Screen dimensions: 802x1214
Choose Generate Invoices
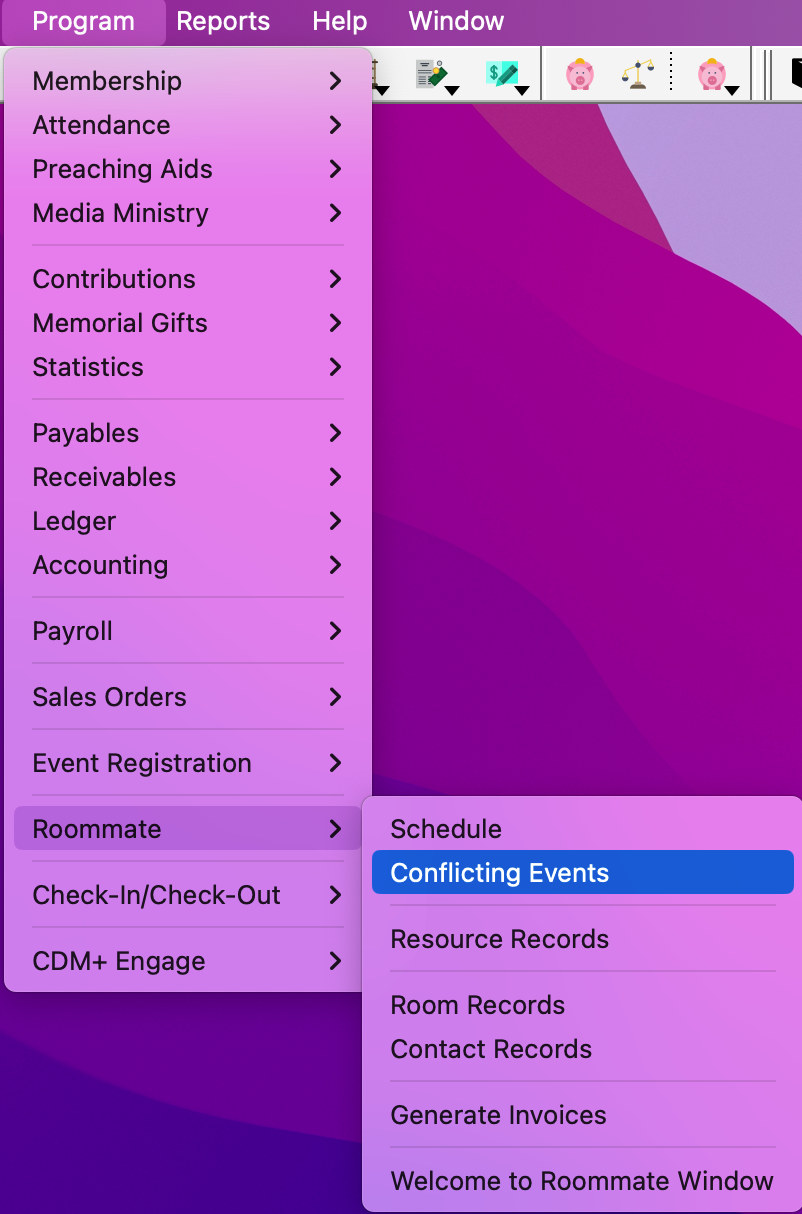pyautogui.click(x=498, y=1115)
